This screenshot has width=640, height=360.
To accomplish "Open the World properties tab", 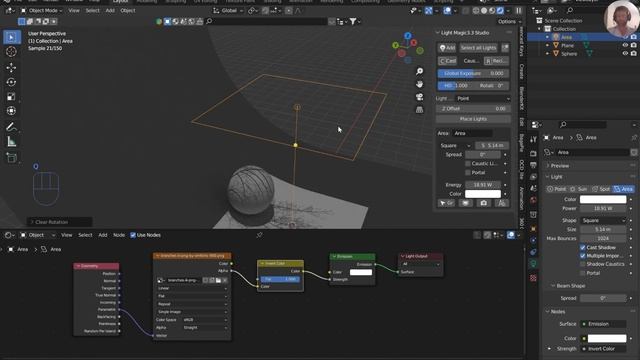I will pyautogui.click(x=533, y=200).
